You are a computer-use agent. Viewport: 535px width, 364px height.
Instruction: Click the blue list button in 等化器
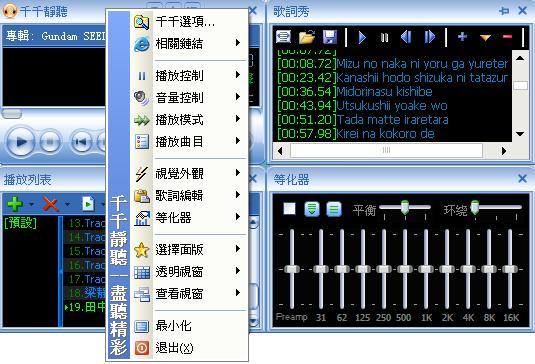[333, 209]
